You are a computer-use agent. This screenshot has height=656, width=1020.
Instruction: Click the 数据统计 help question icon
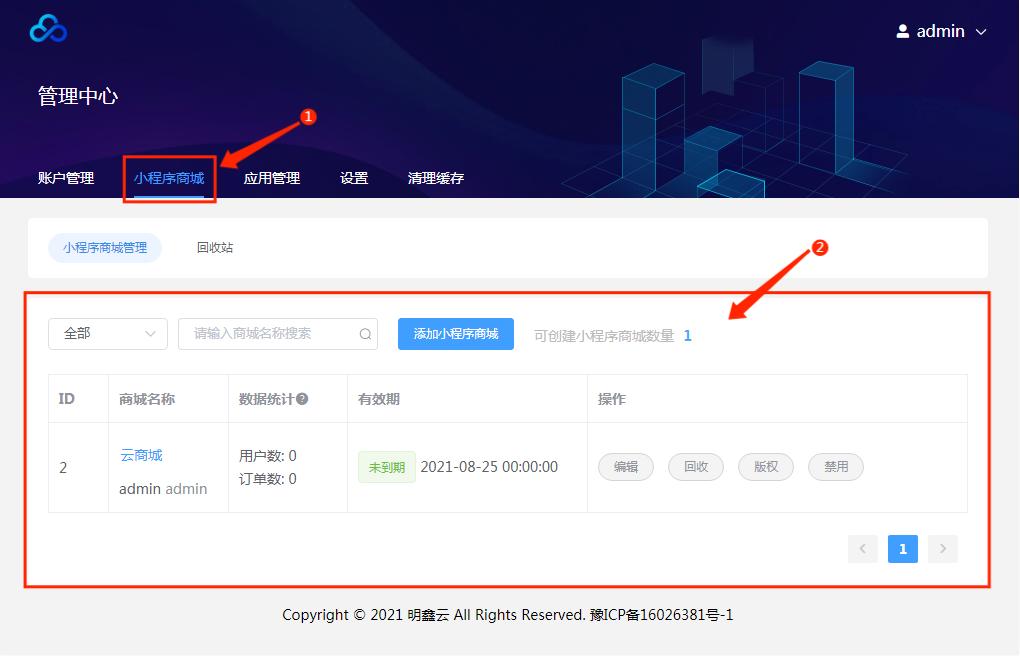(x=302, y=399)
